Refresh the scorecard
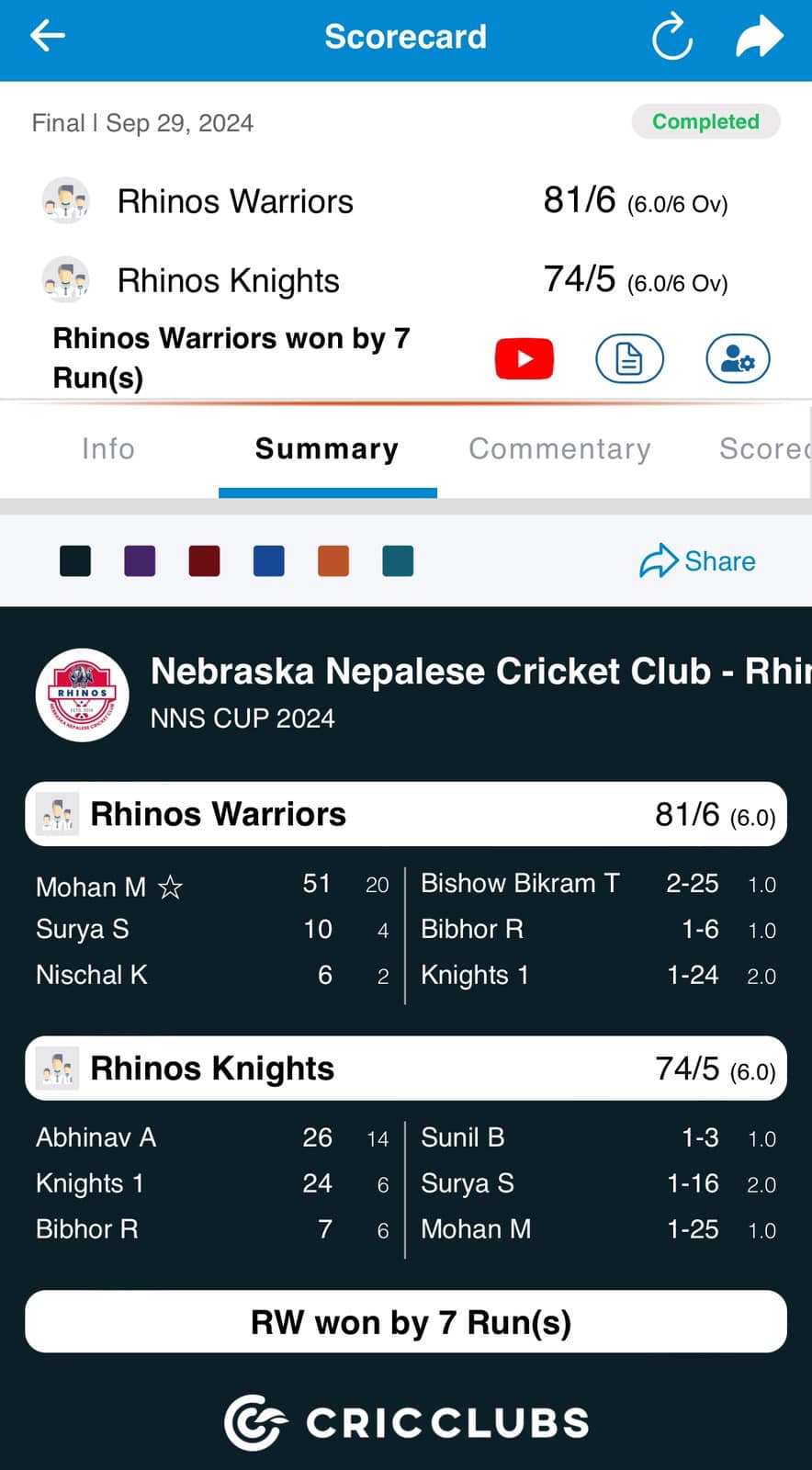 (671, 38)
